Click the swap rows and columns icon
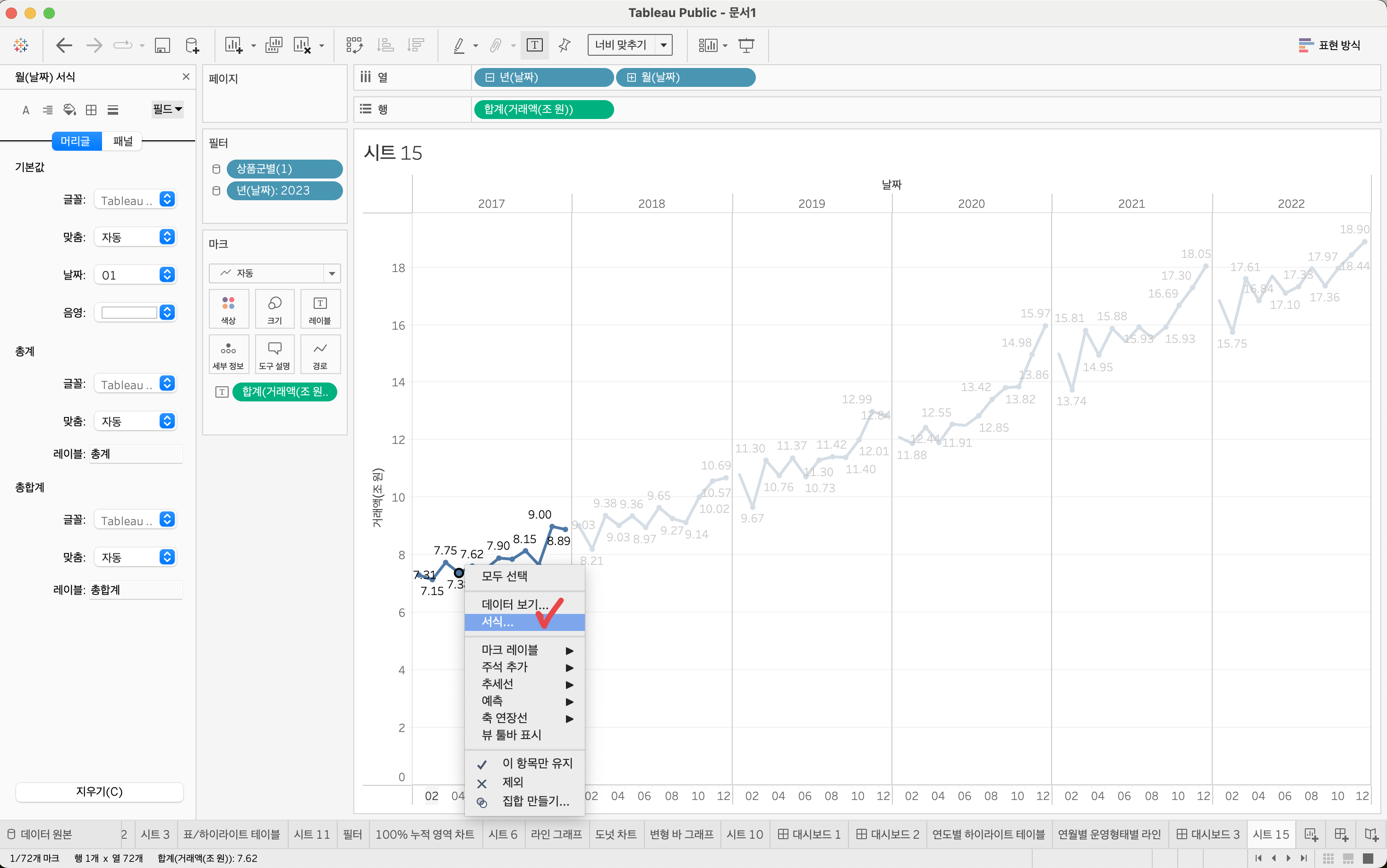The image size is (1387, 868). coord(354,45)
